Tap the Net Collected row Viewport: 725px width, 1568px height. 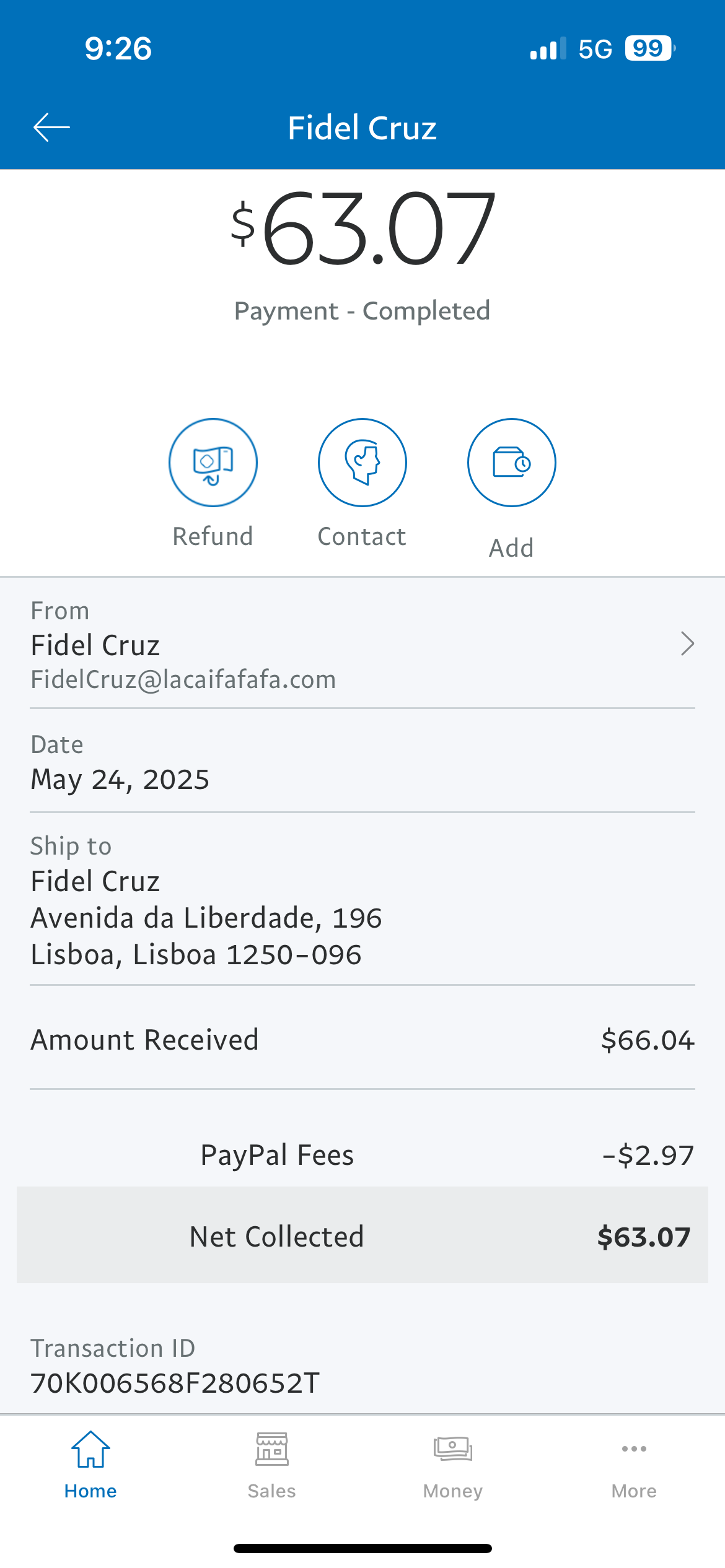tap(362, 1236)
